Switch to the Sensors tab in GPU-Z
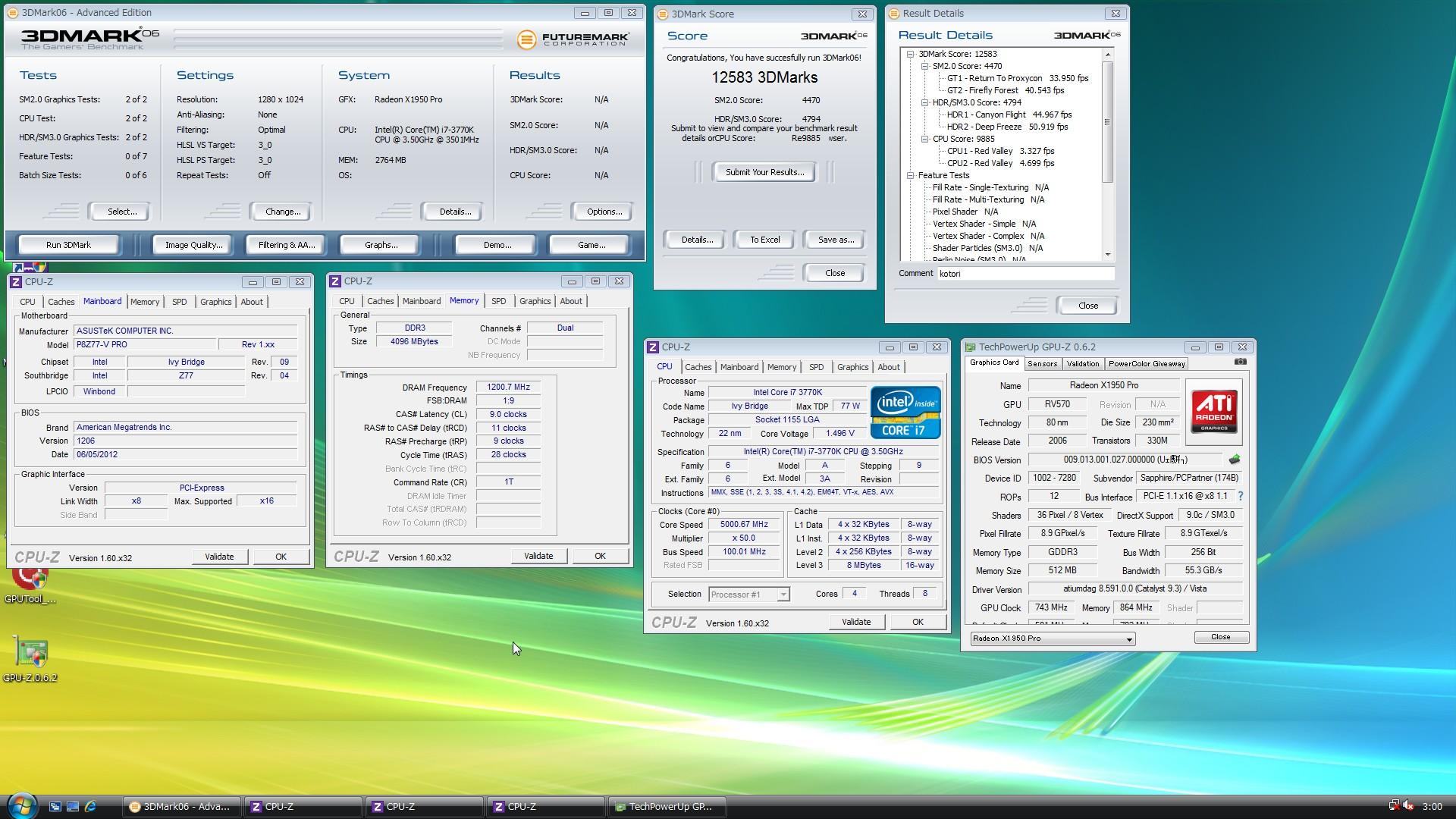The width and height of the screenshot is (1456, 819). 1042,364
